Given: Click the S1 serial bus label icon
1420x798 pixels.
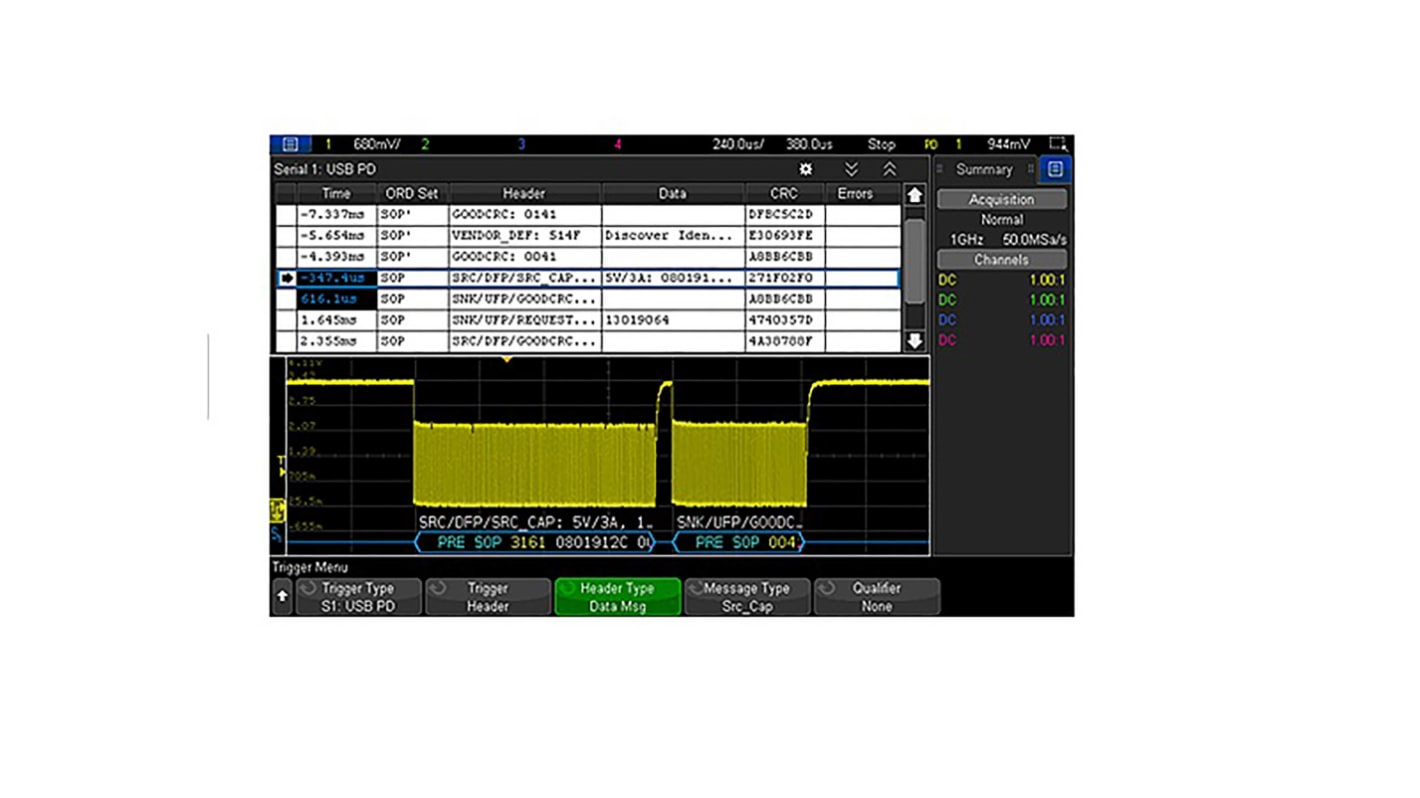Looking at the screenshot, I should [277, 537].
